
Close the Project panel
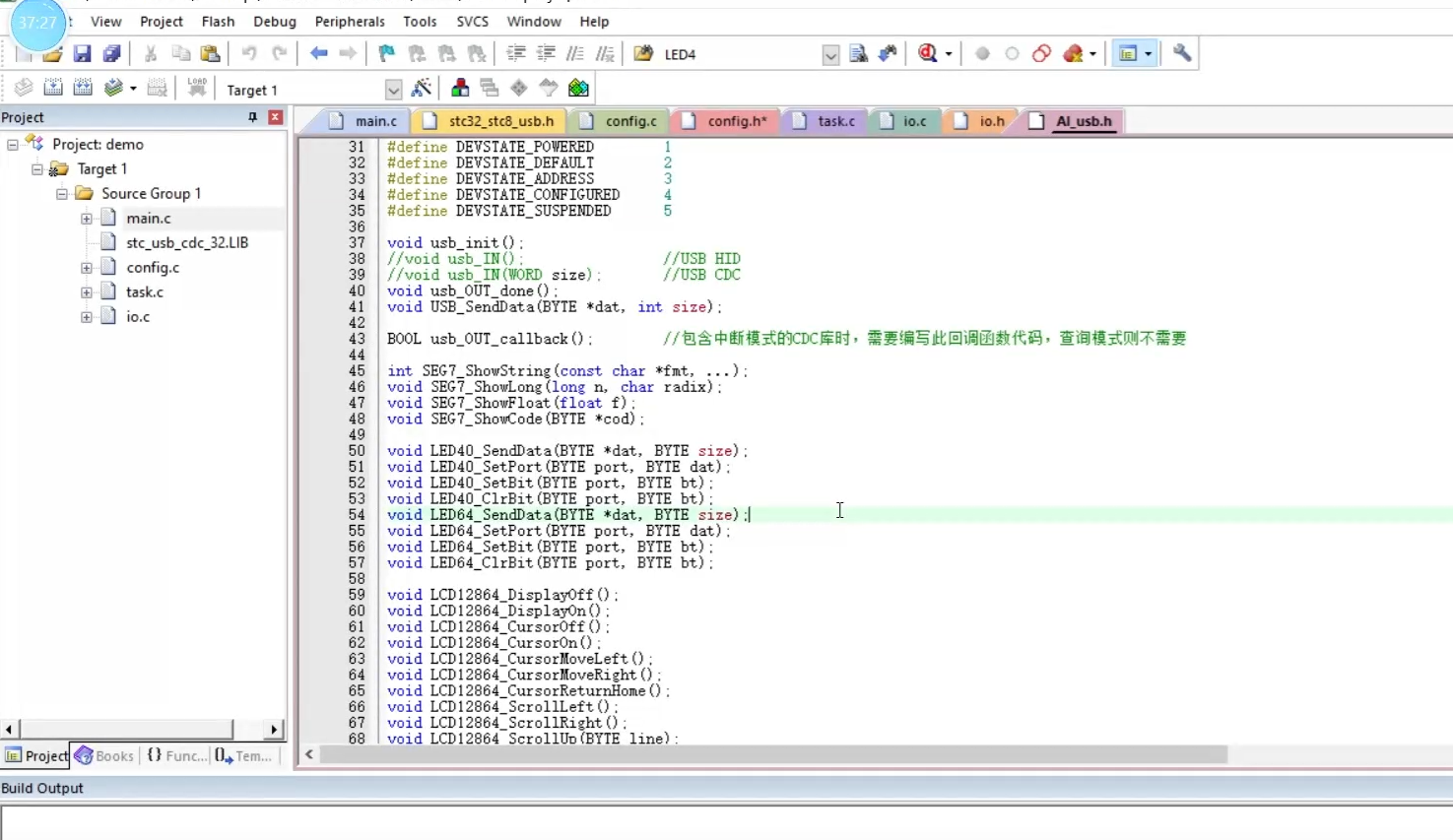click(x=276, y=117)
